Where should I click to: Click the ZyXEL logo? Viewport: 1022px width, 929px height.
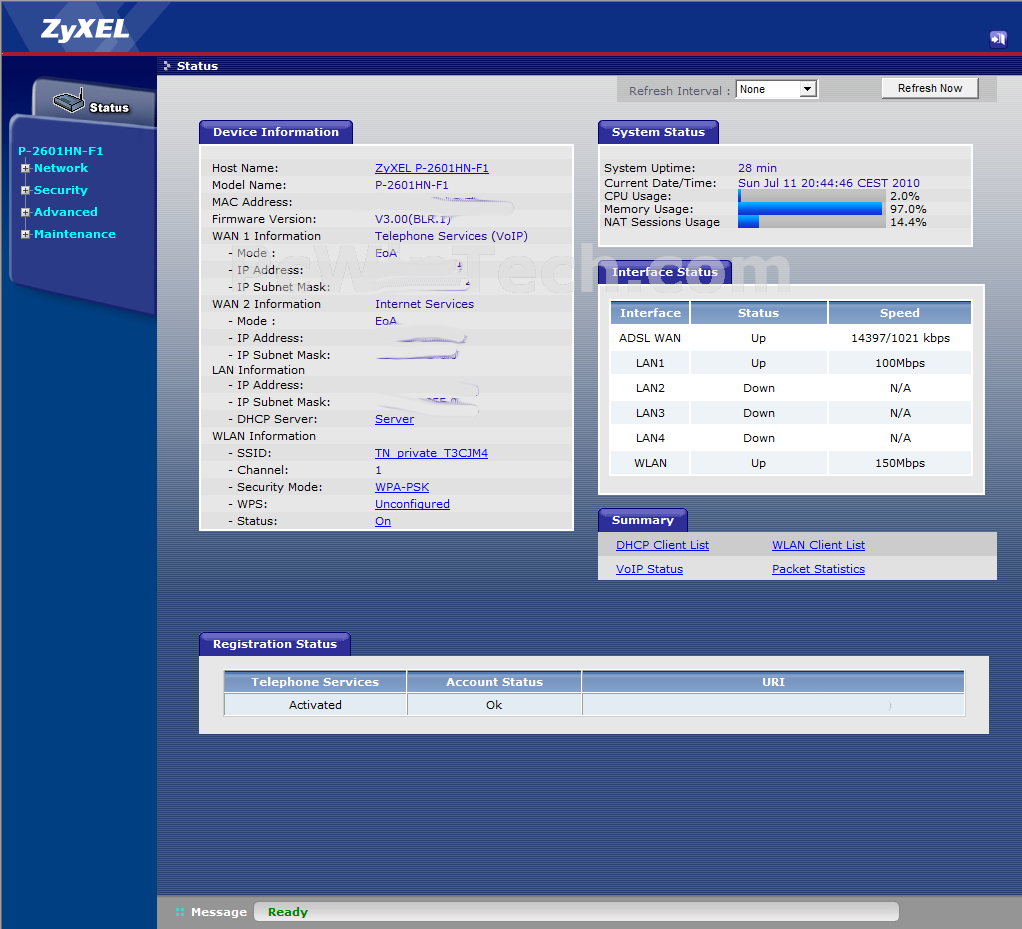[85, 29]
